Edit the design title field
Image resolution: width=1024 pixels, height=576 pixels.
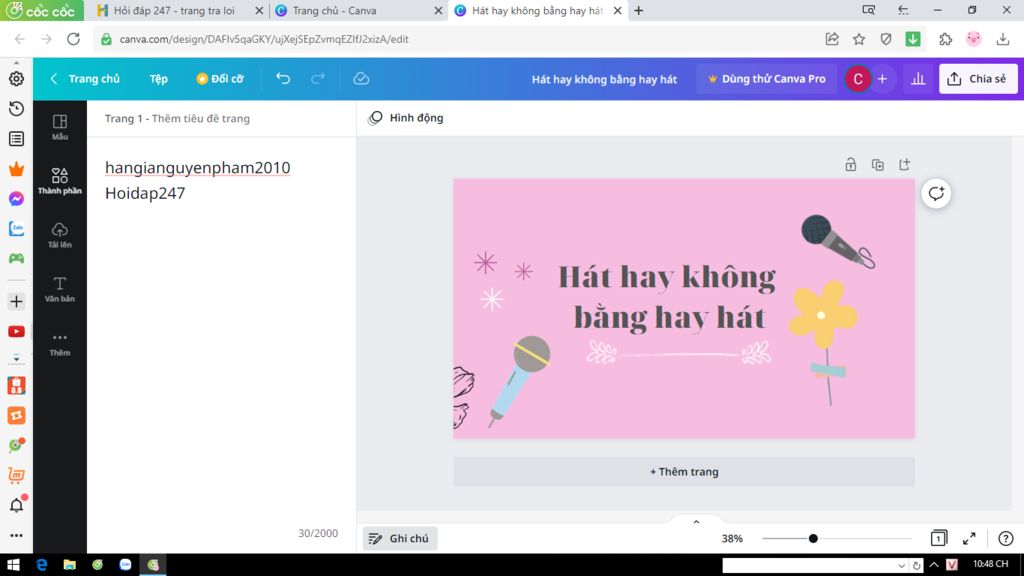604,79
